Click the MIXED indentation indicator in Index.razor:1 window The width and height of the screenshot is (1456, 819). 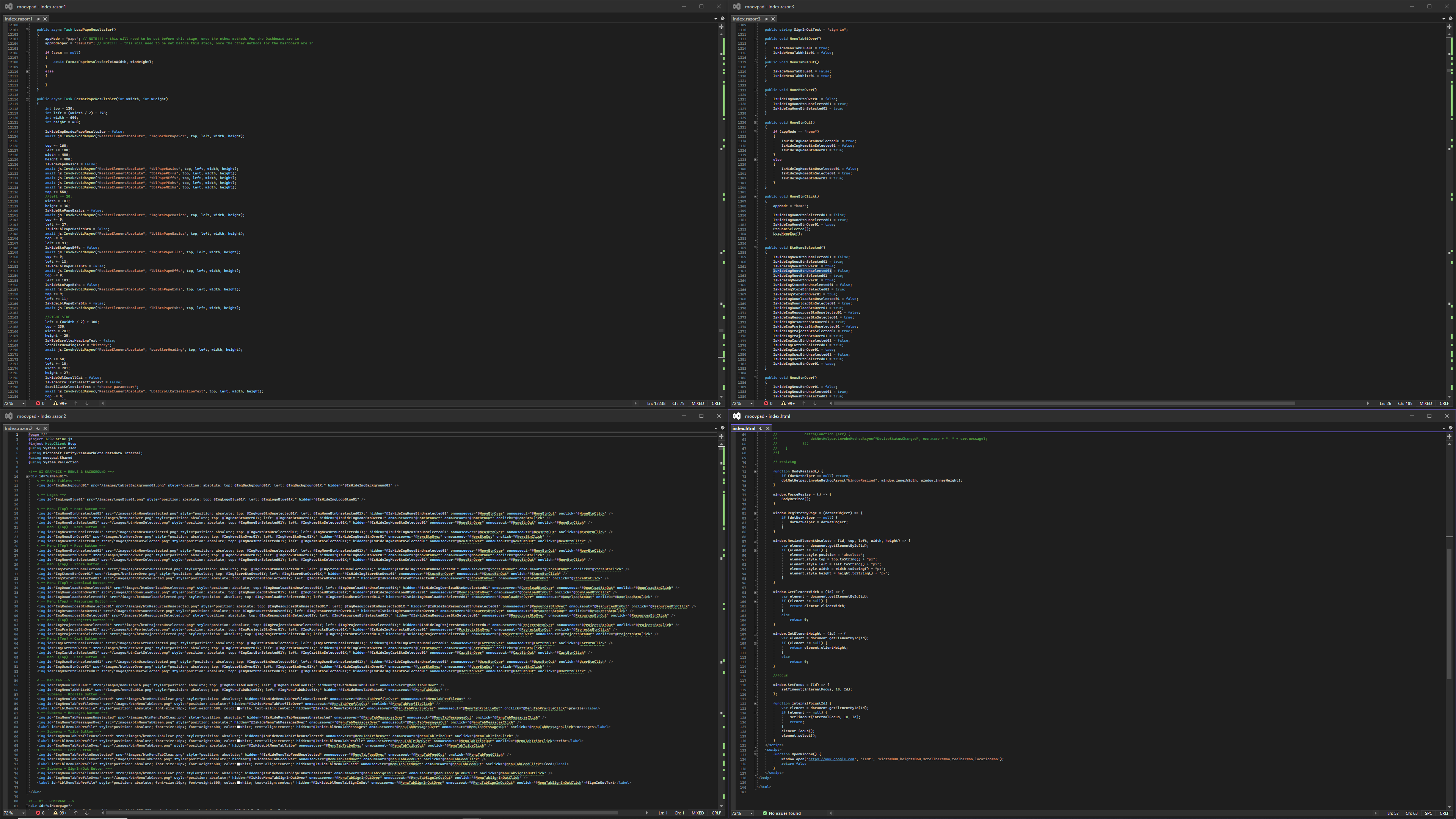pos(698,403)
